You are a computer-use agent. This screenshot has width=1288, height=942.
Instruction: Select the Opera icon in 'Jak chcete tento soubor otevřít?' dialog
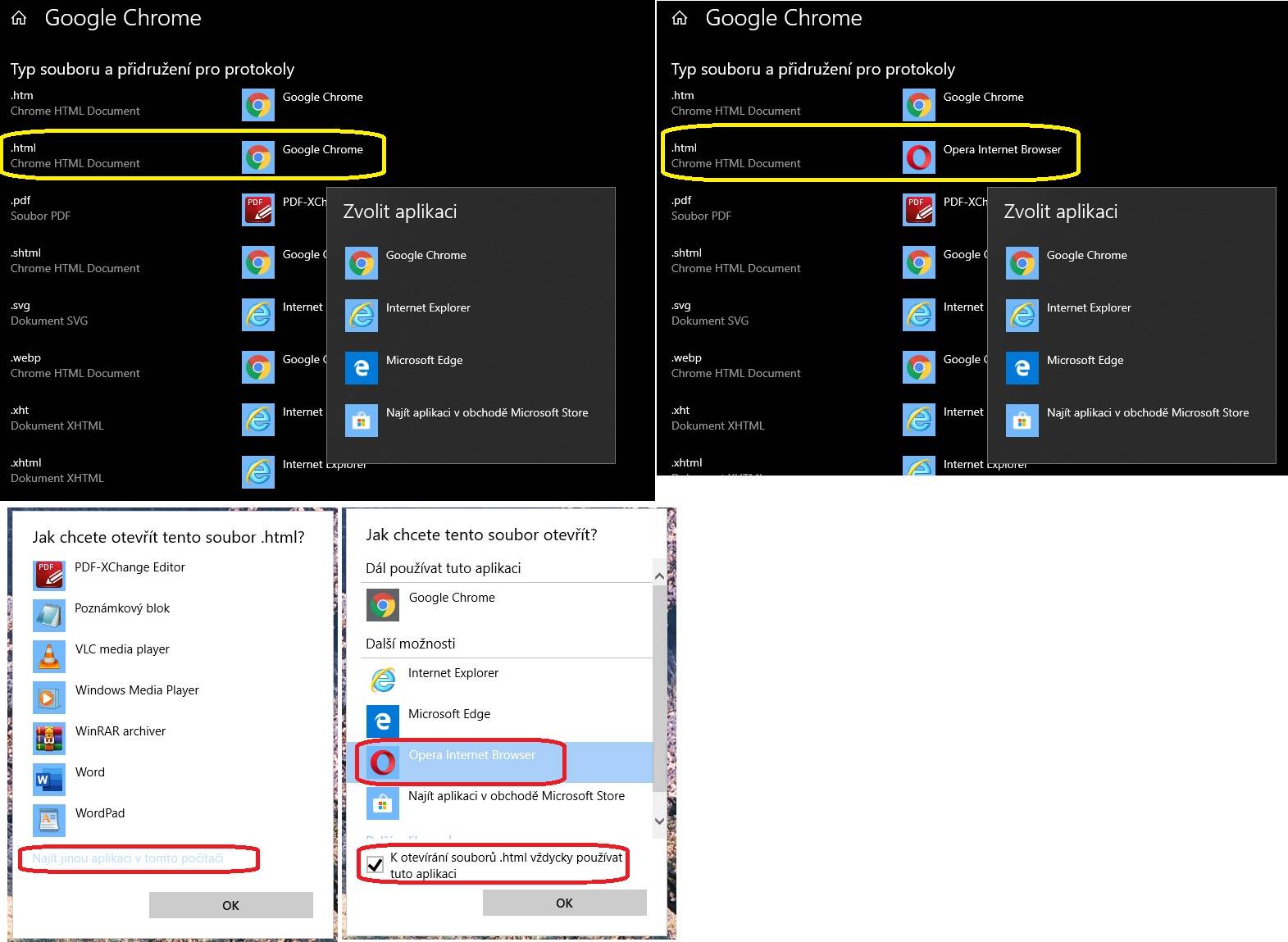tap(383, 762)
